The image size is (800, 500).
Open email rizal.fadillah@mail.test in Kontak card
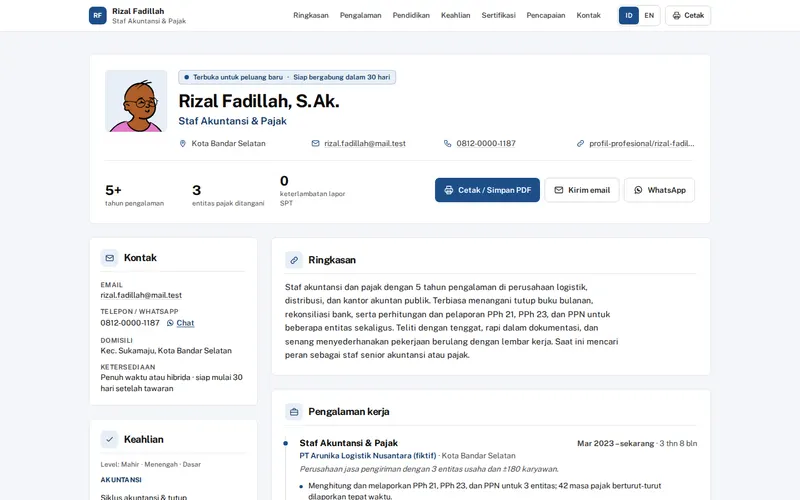pos(141,295)
